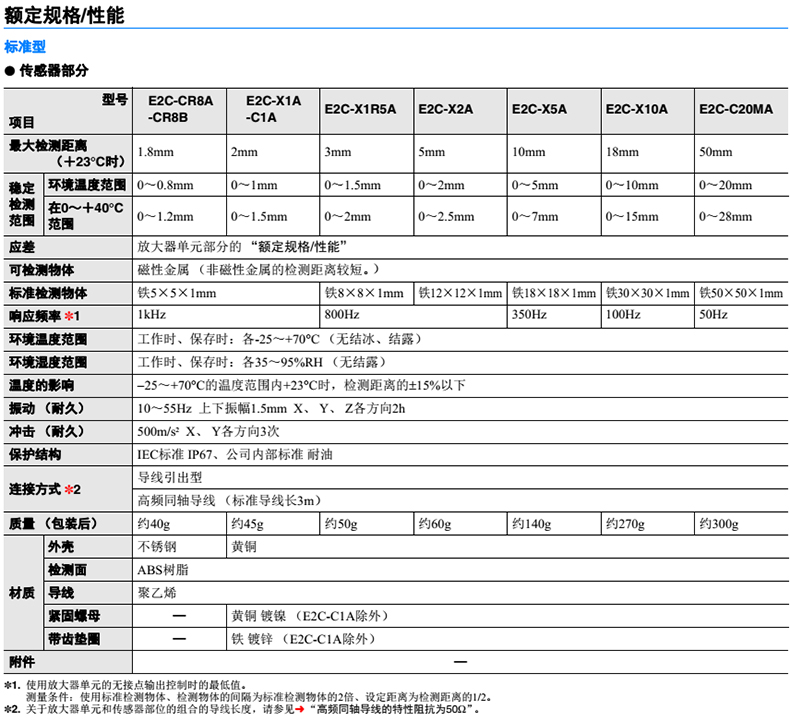The image size is (790, 722).
Task: Click the red asterisk beside 响应频率
Action: (x=68, y=315)
